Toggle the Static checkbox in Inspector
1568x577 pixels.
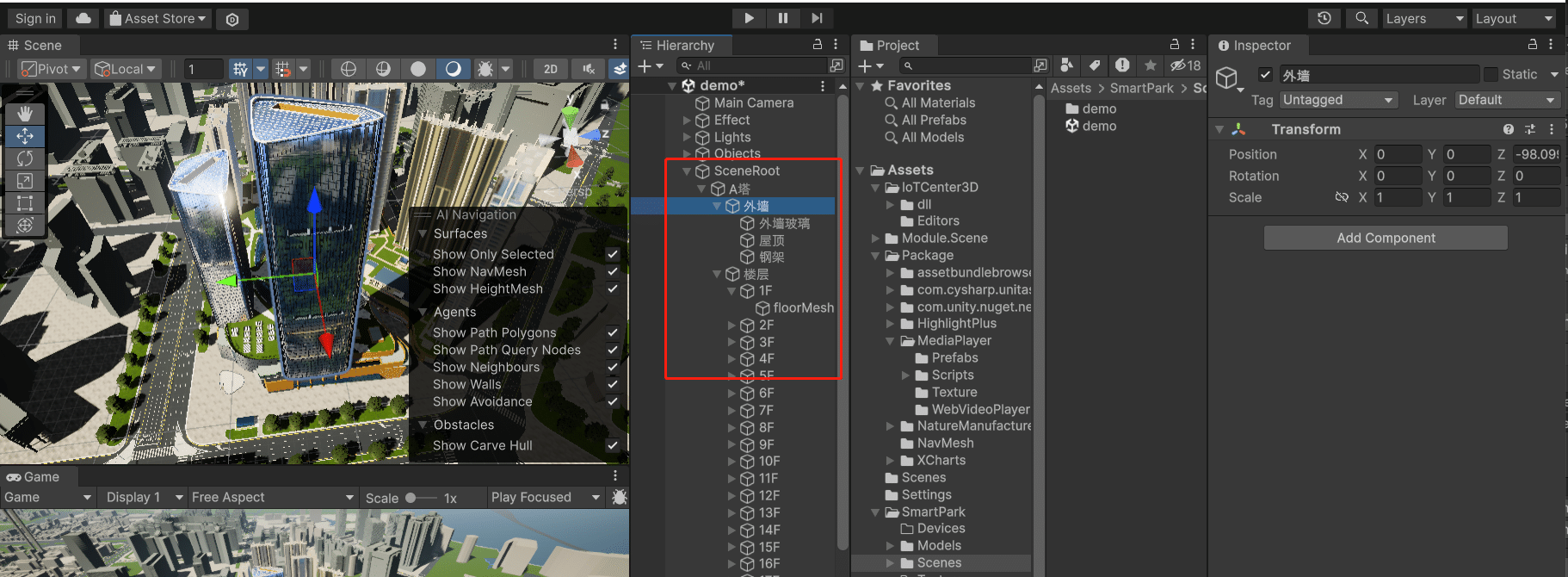pyautogui.click(x=1491, y=74)
